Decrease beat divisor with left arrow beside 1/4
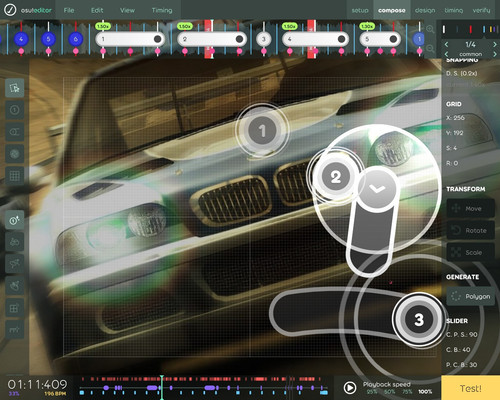 pos(447,44)
